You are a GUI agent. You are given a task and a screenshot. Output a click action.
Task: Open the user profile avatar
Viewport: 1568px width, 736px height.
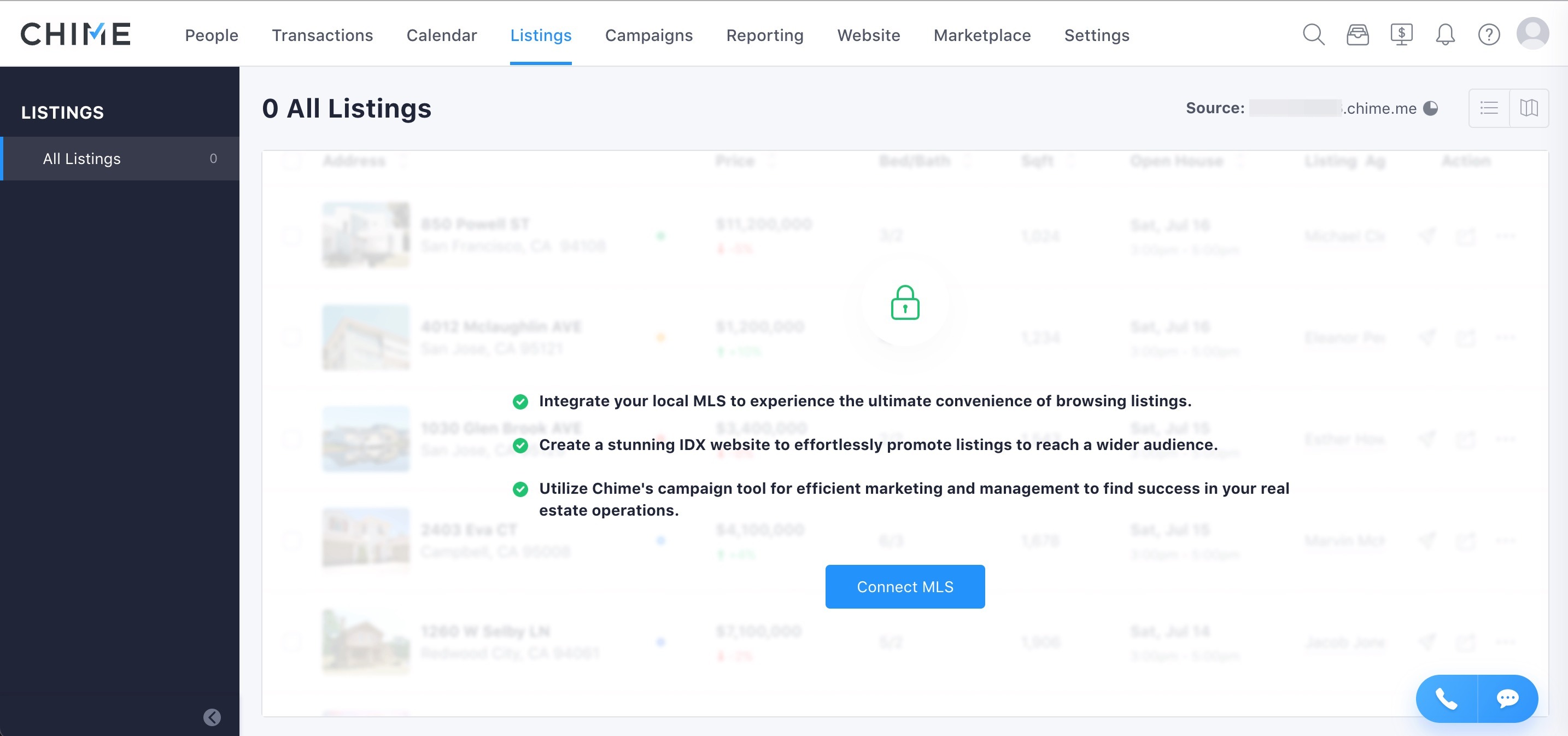click(1532, 33)
